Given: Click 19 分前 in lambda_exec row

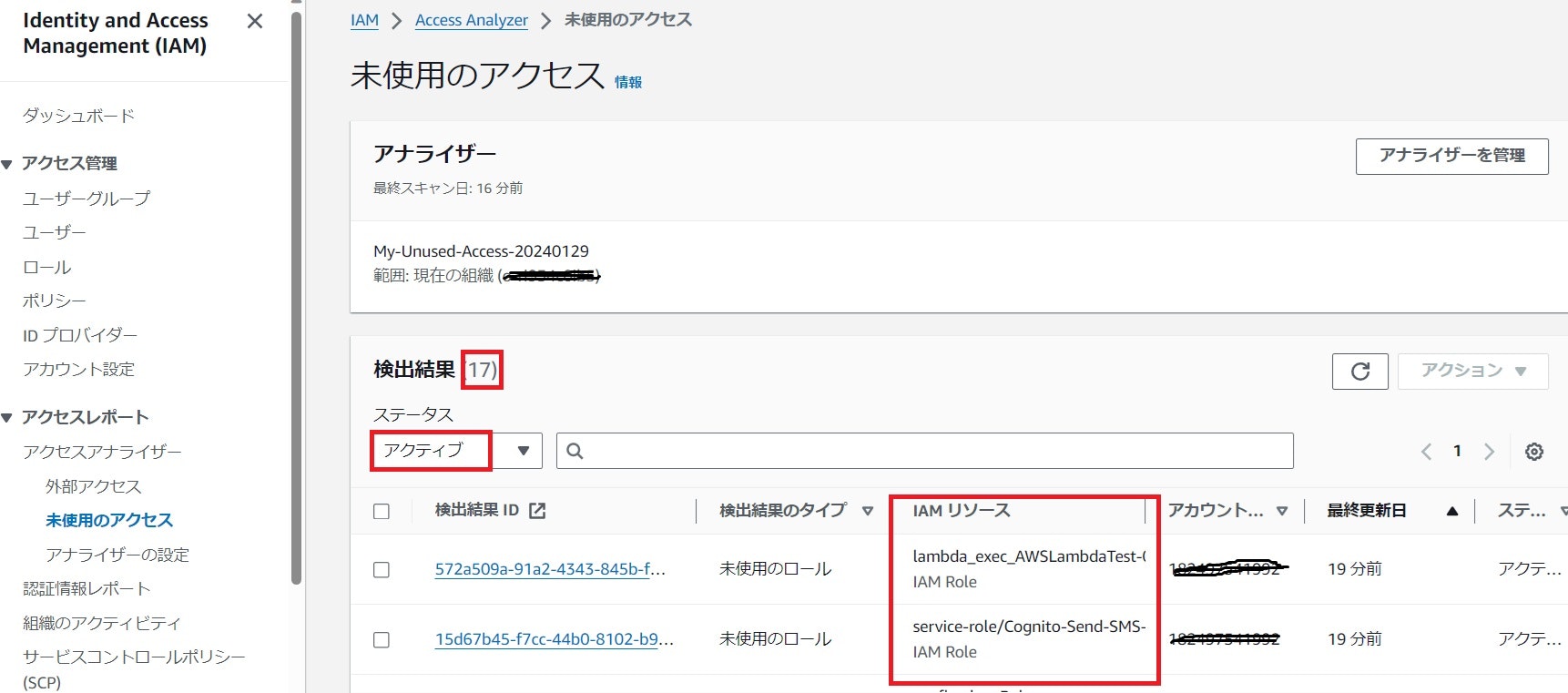Looking at the screenshot, I should [x=1355, y=569].
